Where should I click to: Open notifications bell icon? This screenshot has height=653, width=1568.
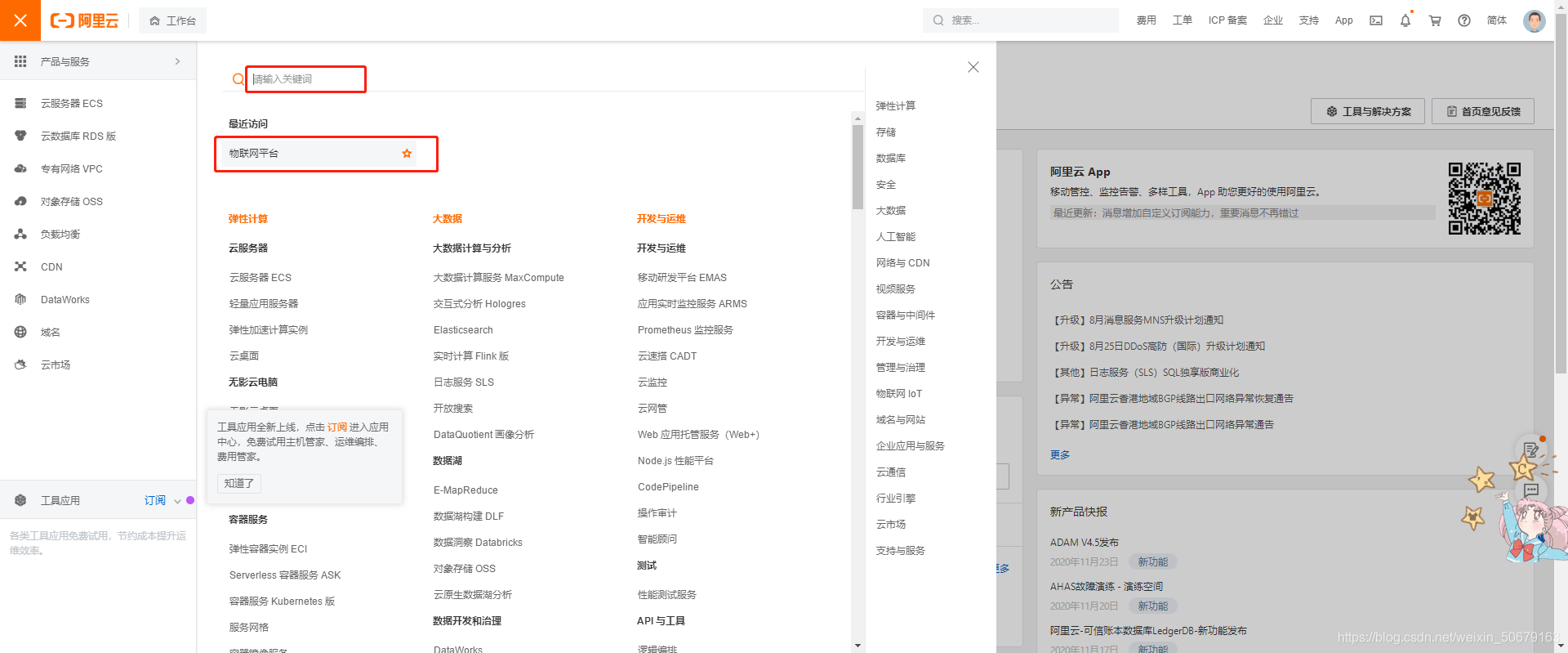[x=1405, y=20]
